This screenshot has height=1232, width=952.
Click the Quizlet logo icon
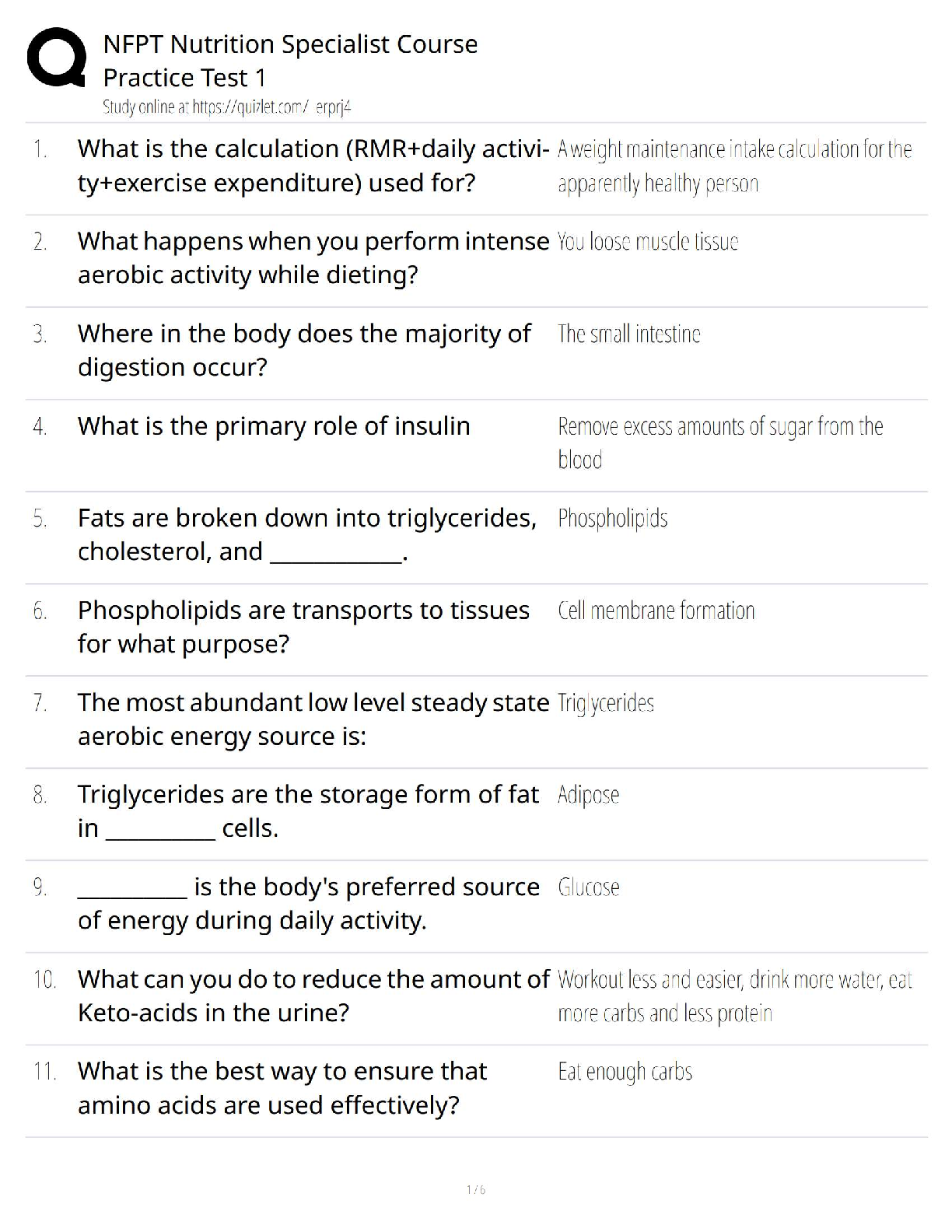click(56, 57)
